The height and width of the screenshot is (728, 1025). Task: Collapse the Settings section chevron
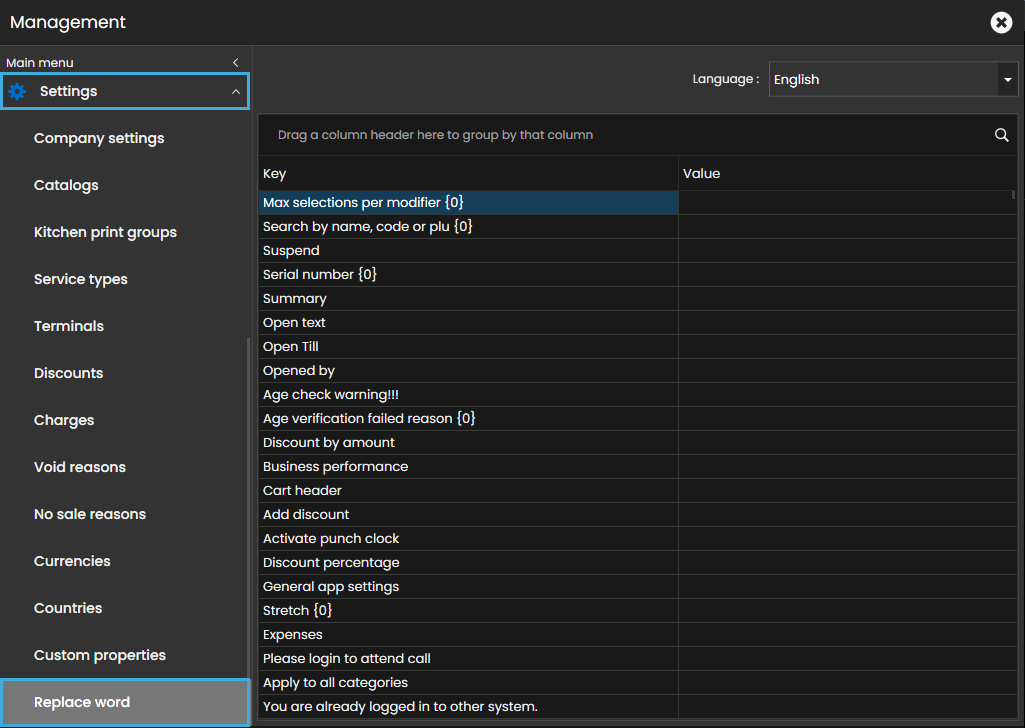[235, 92]
